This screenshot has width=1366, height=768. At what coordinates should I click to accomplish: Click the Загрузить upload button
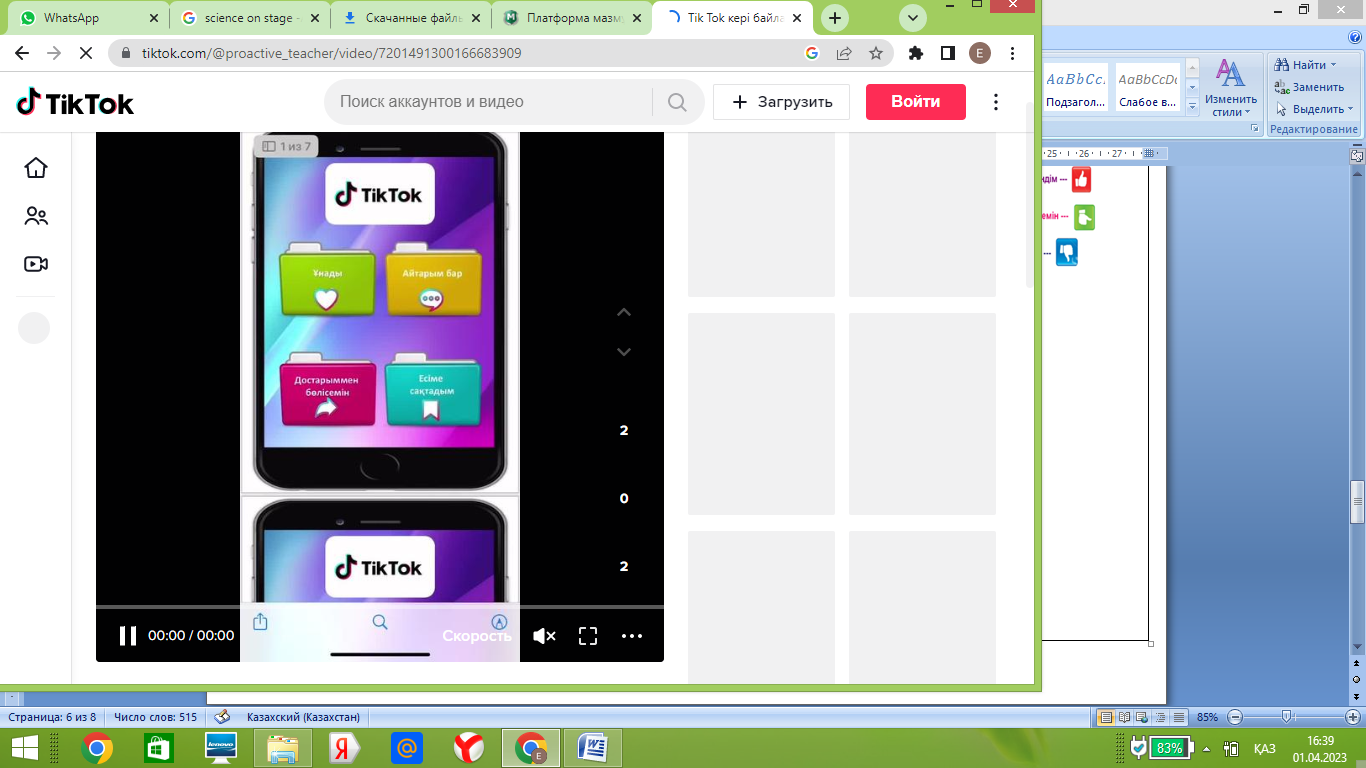tap(781, 102)
